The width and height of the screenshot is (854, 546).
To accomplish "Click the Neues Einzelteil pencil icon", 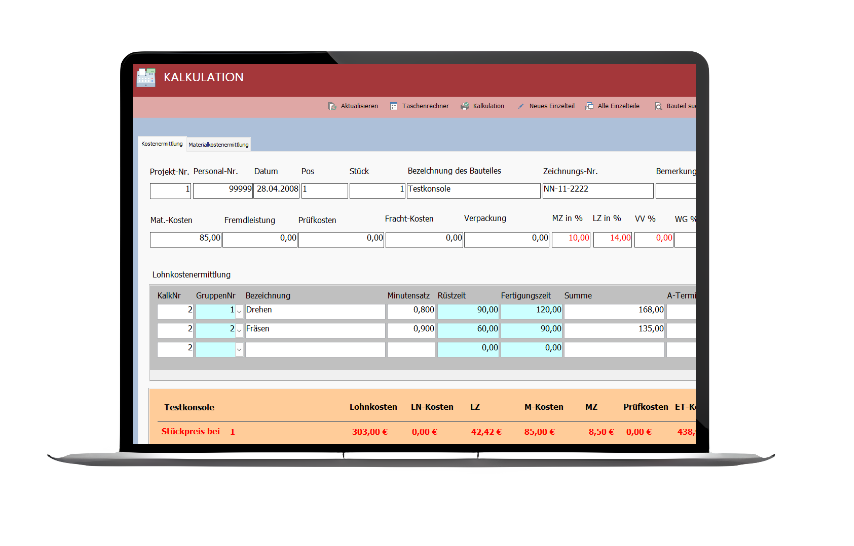I will (521, 106).
